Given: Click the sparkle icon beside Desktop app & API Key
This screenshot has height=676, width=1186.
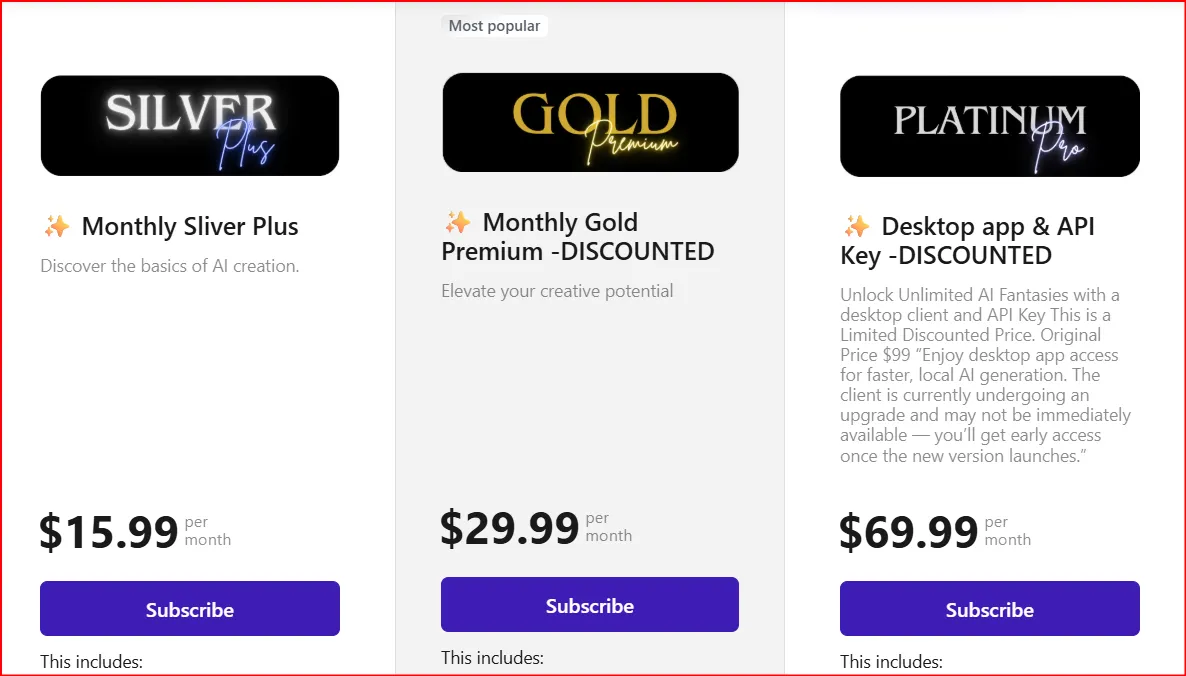Looking at the screenshot, I should (856, 226).
